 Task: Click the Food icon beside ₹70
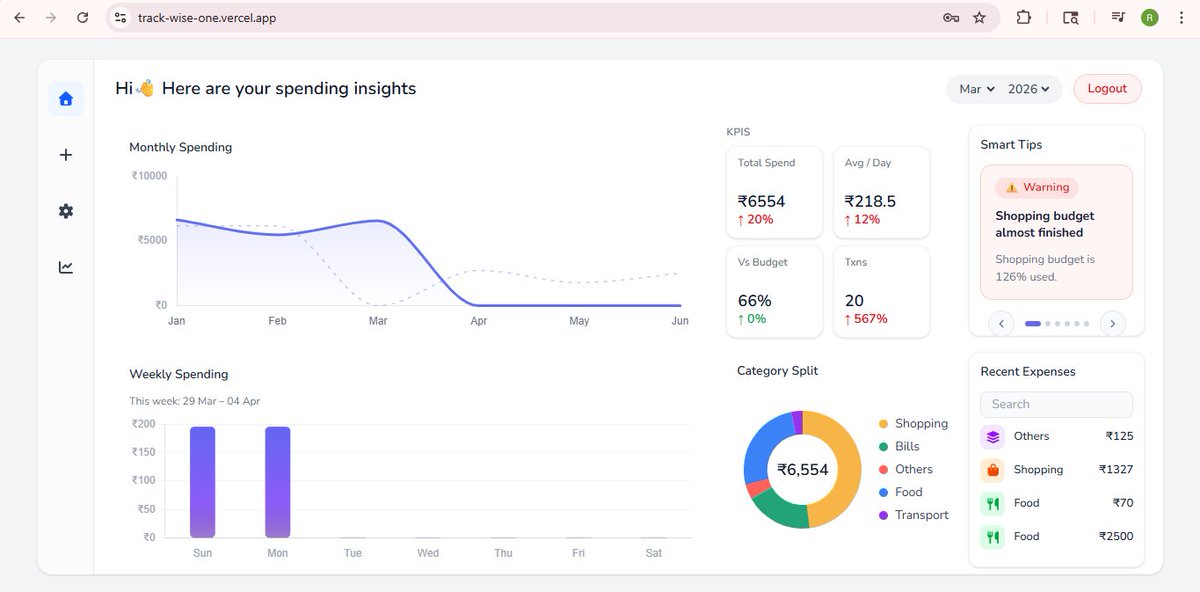992,504
